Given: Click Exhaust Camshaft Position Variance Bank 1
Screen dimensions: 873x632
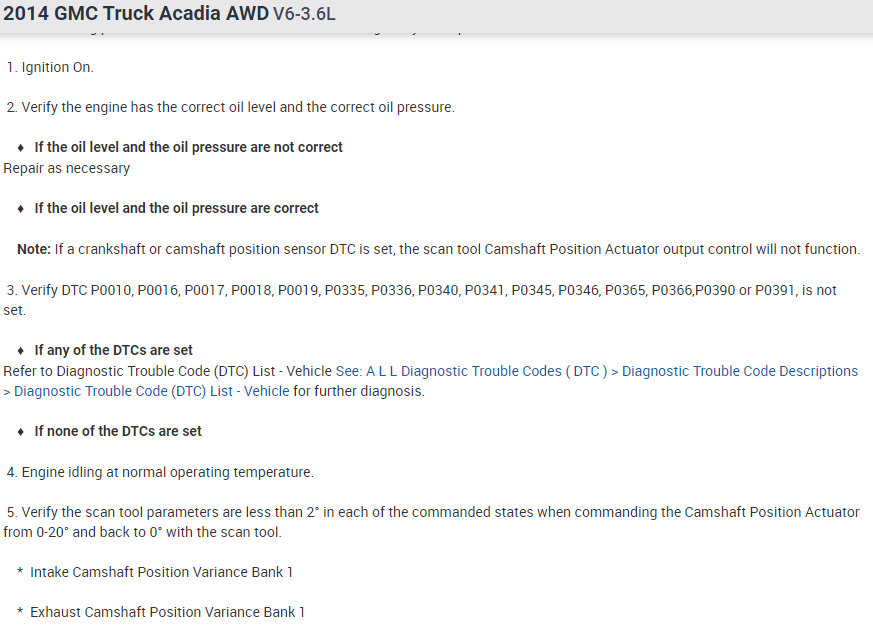Looking at the screenshot, I should click(167, 612).
